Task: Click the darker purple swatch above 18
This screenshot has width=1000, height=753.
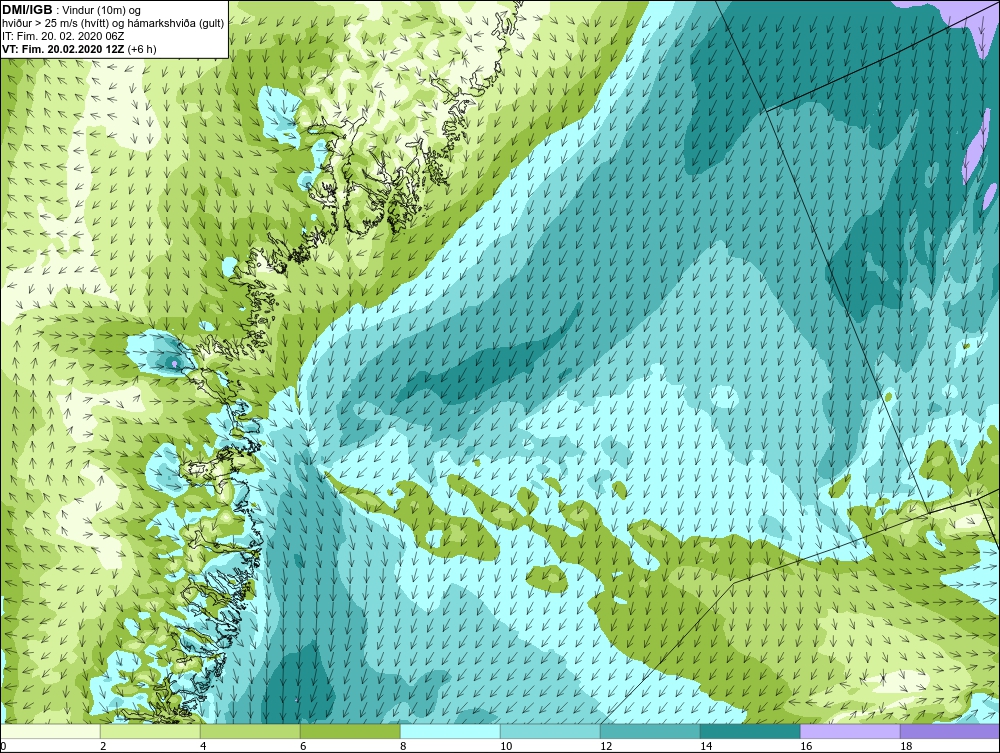Action: tap(950, 731)
